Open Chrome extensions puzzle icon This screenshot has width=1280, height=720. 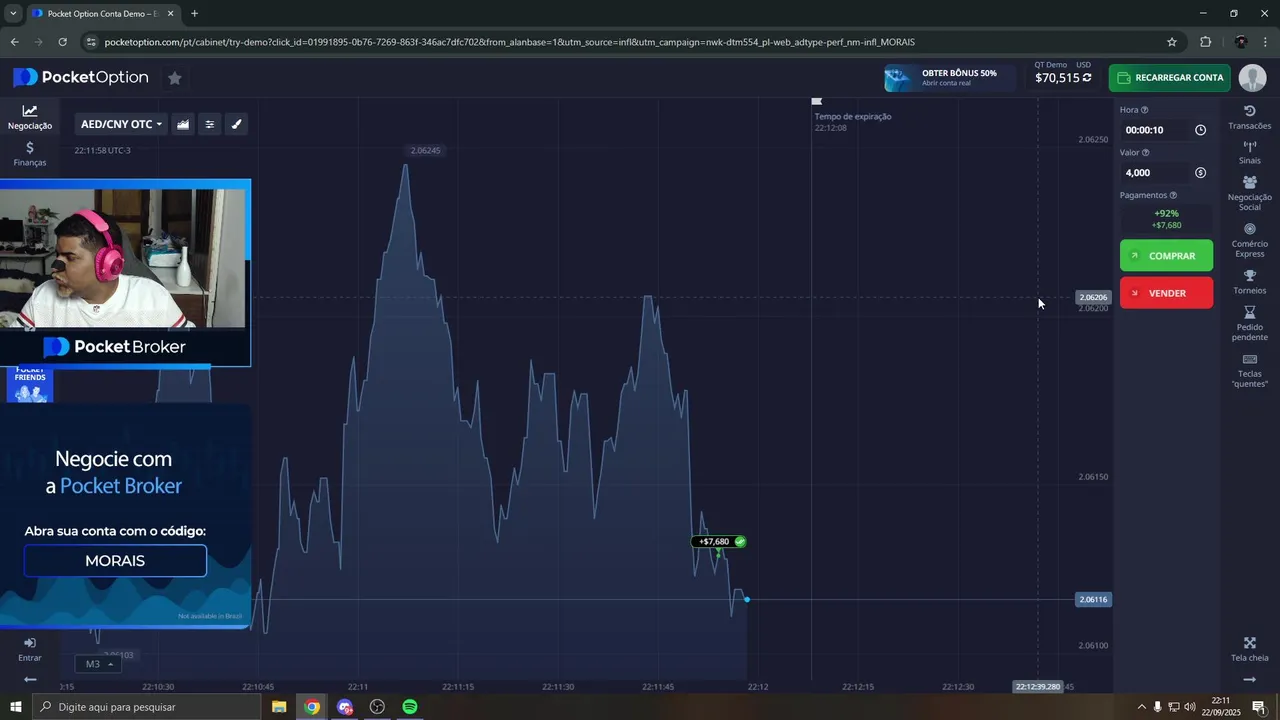pos(1205,42)
